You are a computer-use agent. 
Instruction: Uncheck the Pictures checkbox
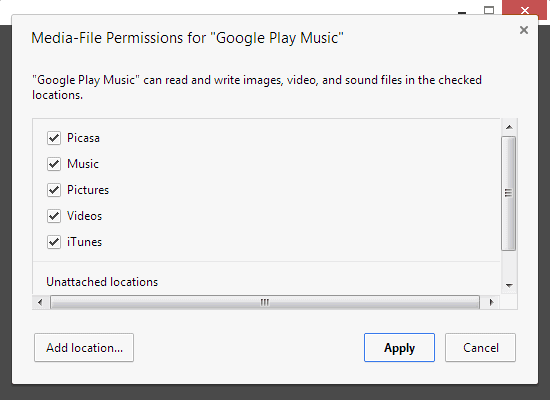pos(54,190)
